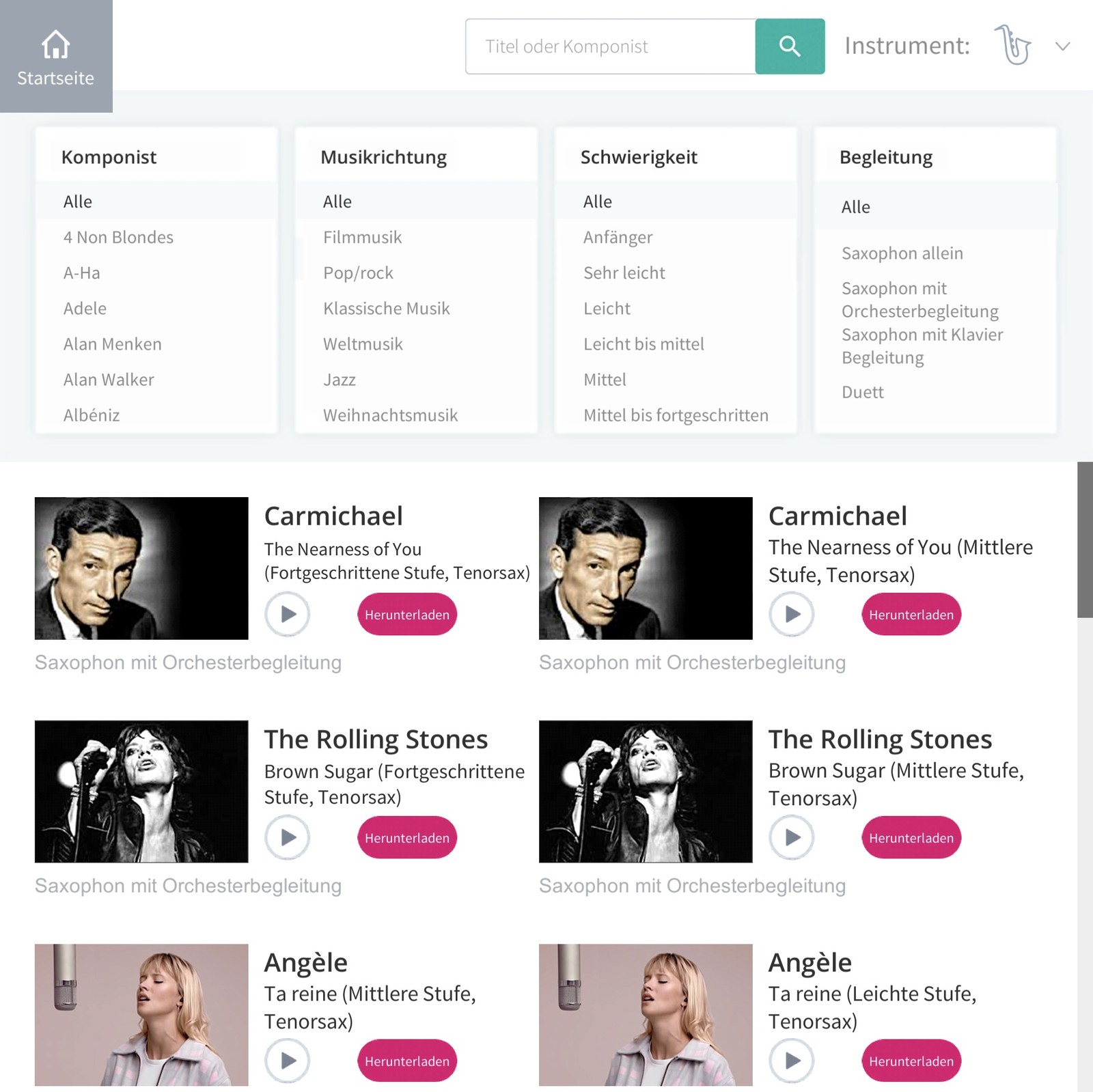Expand the Instrument dropdown chevron
The height and width of the screenshot is (1092, 1093).
(1062, 46)
